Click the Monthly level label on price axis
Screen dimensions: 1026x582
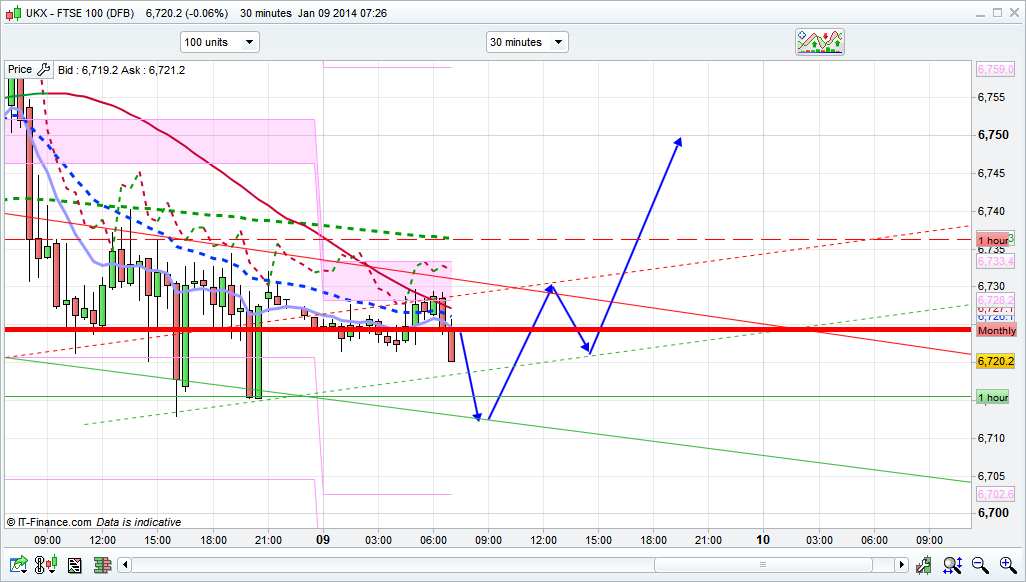pos(996,331)
